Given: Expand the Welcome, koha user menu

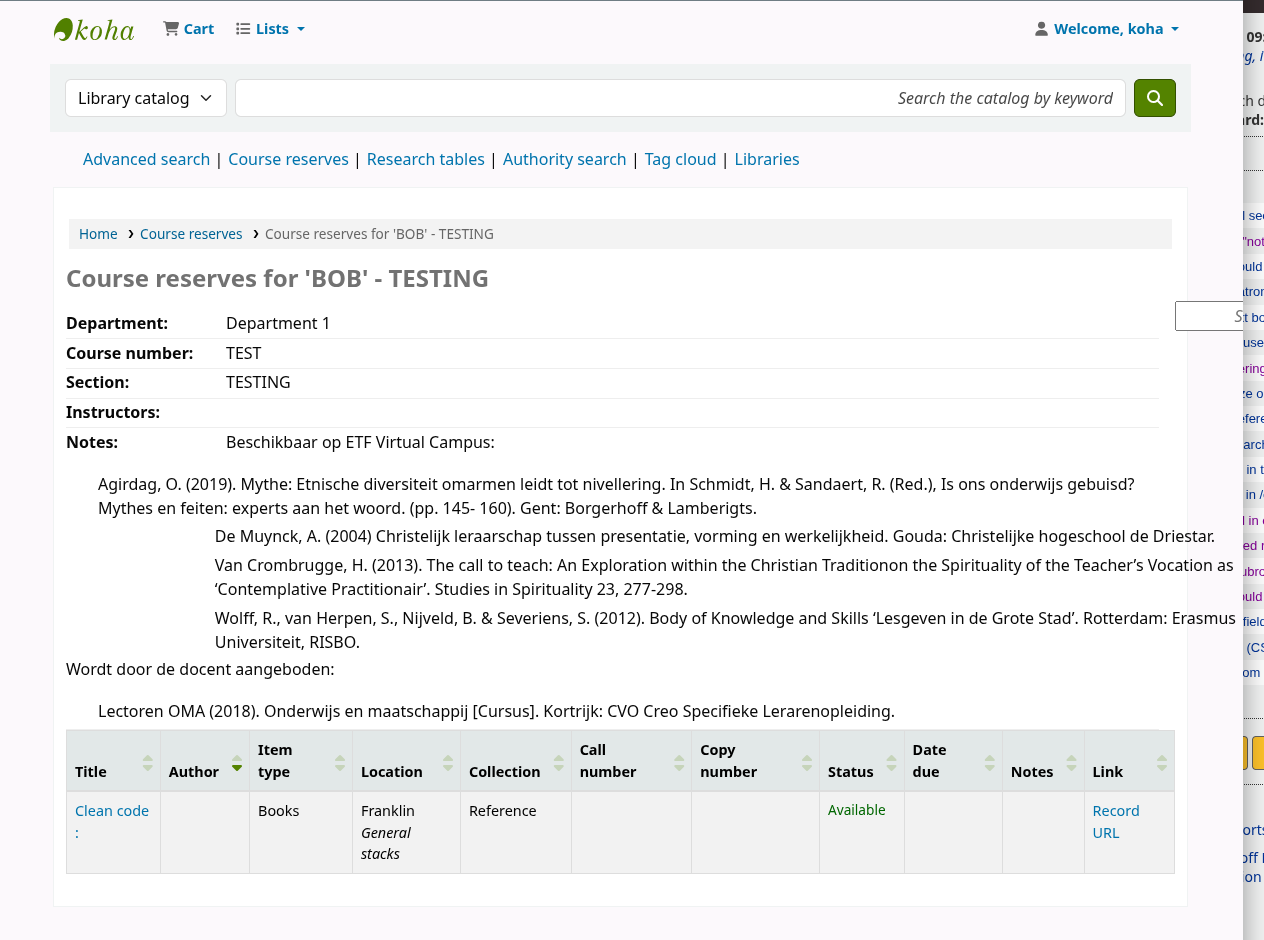Looking at the screenshot, I should (x=1107, y=30).
